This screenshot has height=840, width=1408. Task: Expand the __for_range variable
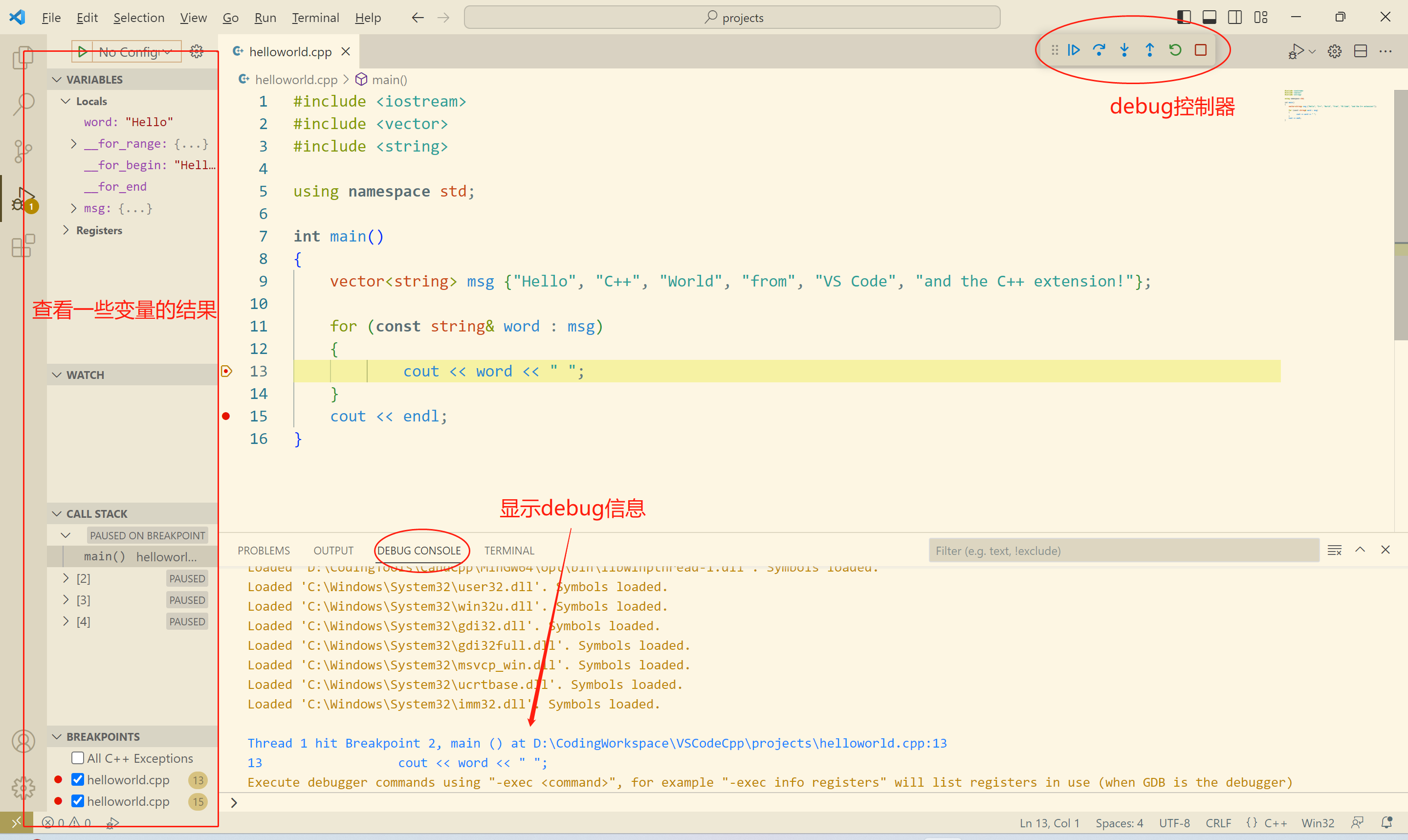pos(73,144)
